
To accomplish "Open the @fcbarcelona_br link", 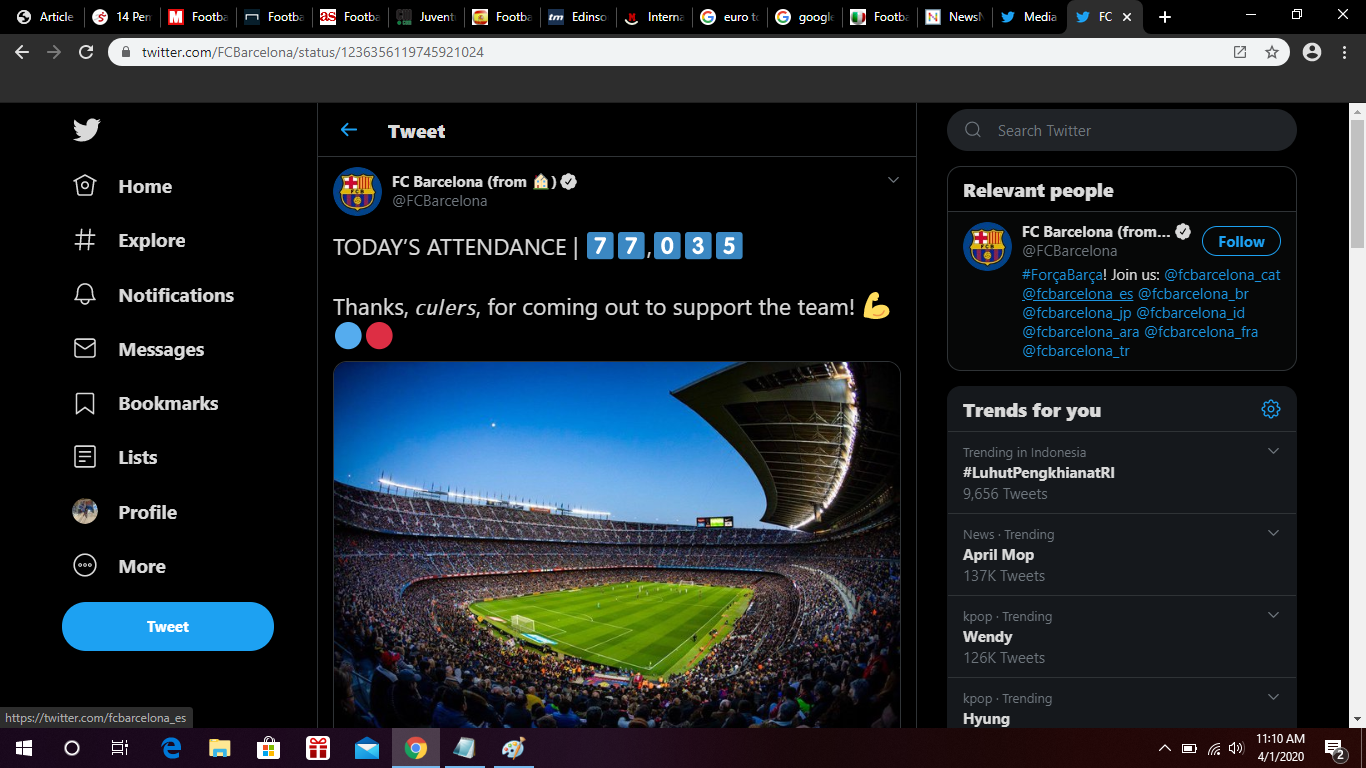I will tap(1193, 294).
